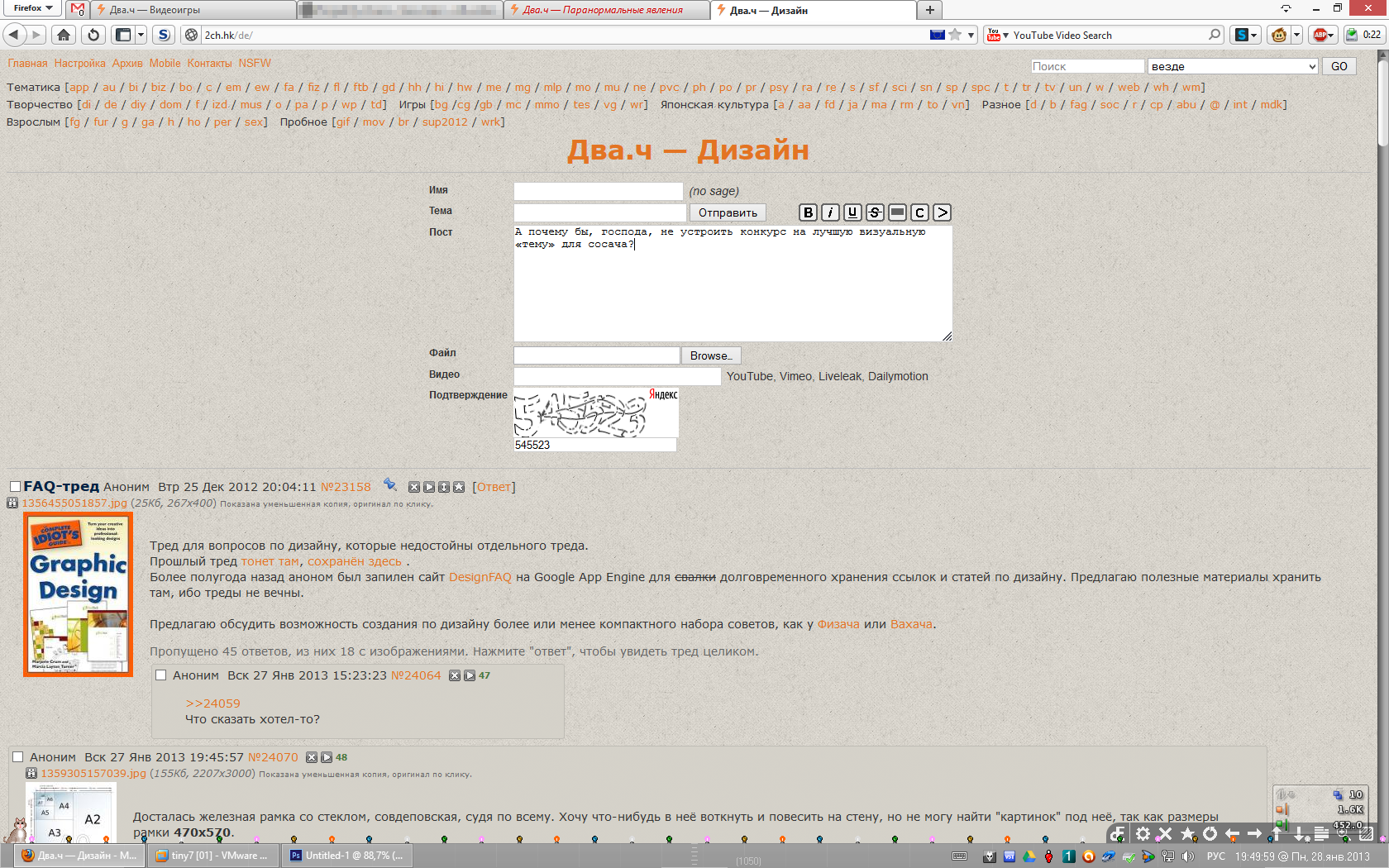Tick the checkbox of post №24070
The image size is (1389, 868).
pos(17,757)
